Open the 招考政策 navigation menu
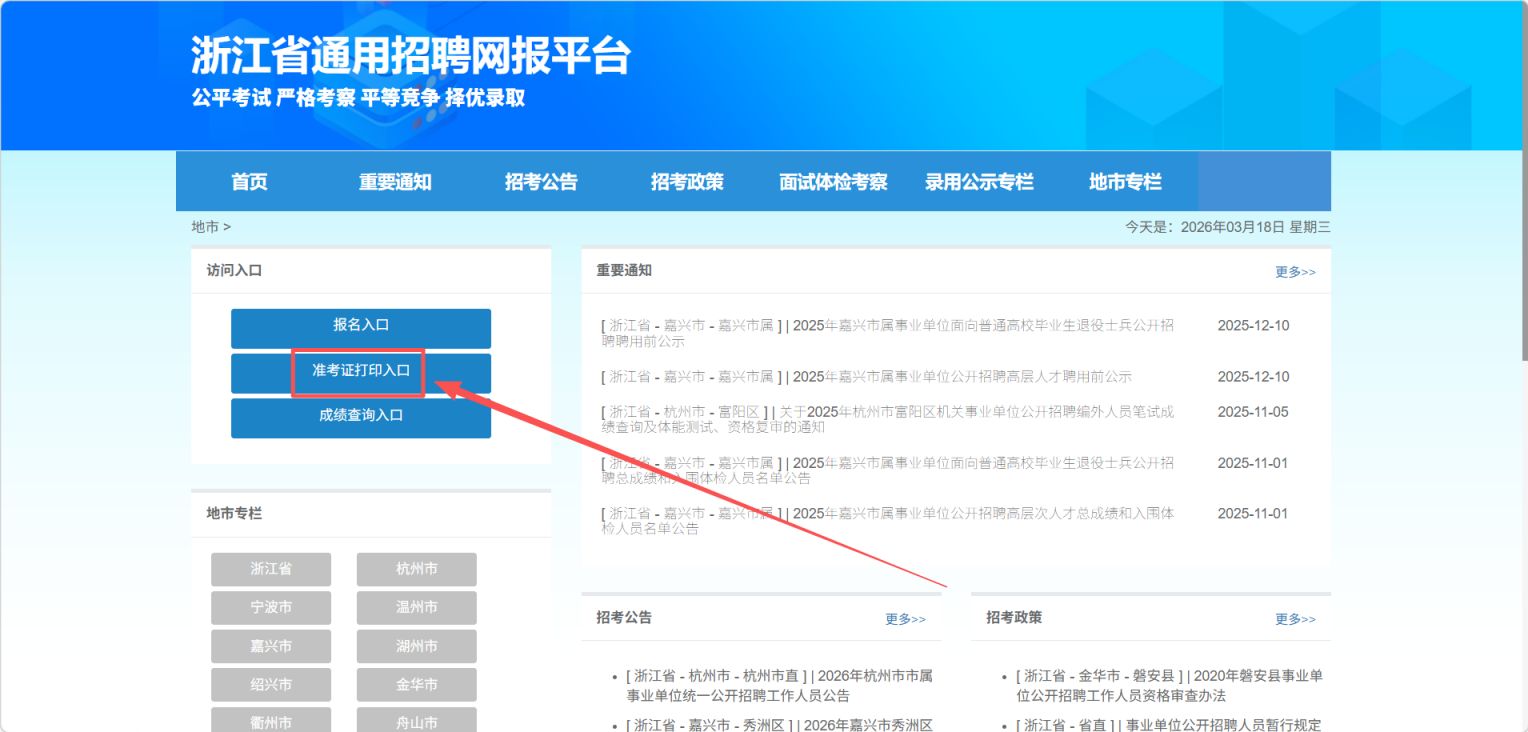The width and height of the screenshot is (1528, 732). point(687,181)
